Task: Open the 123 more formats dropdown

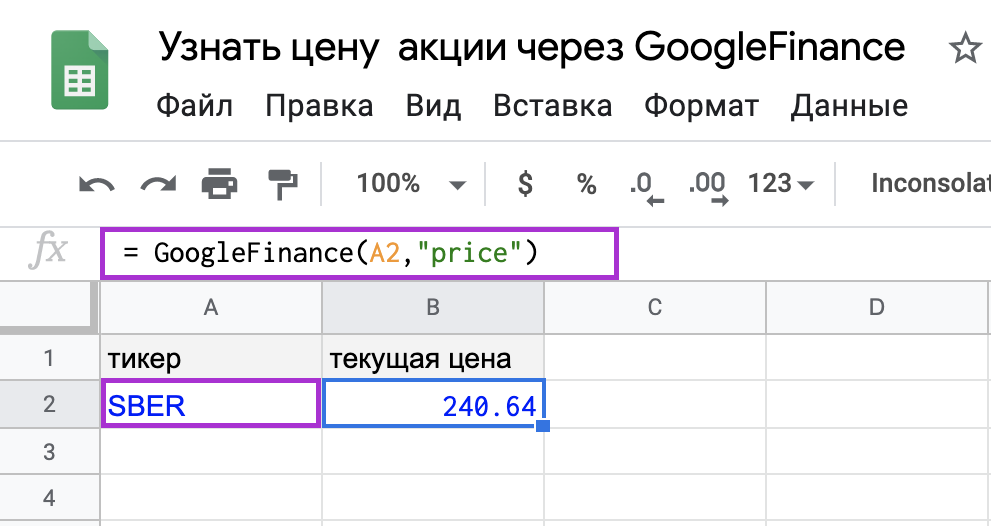Action: 781,184
